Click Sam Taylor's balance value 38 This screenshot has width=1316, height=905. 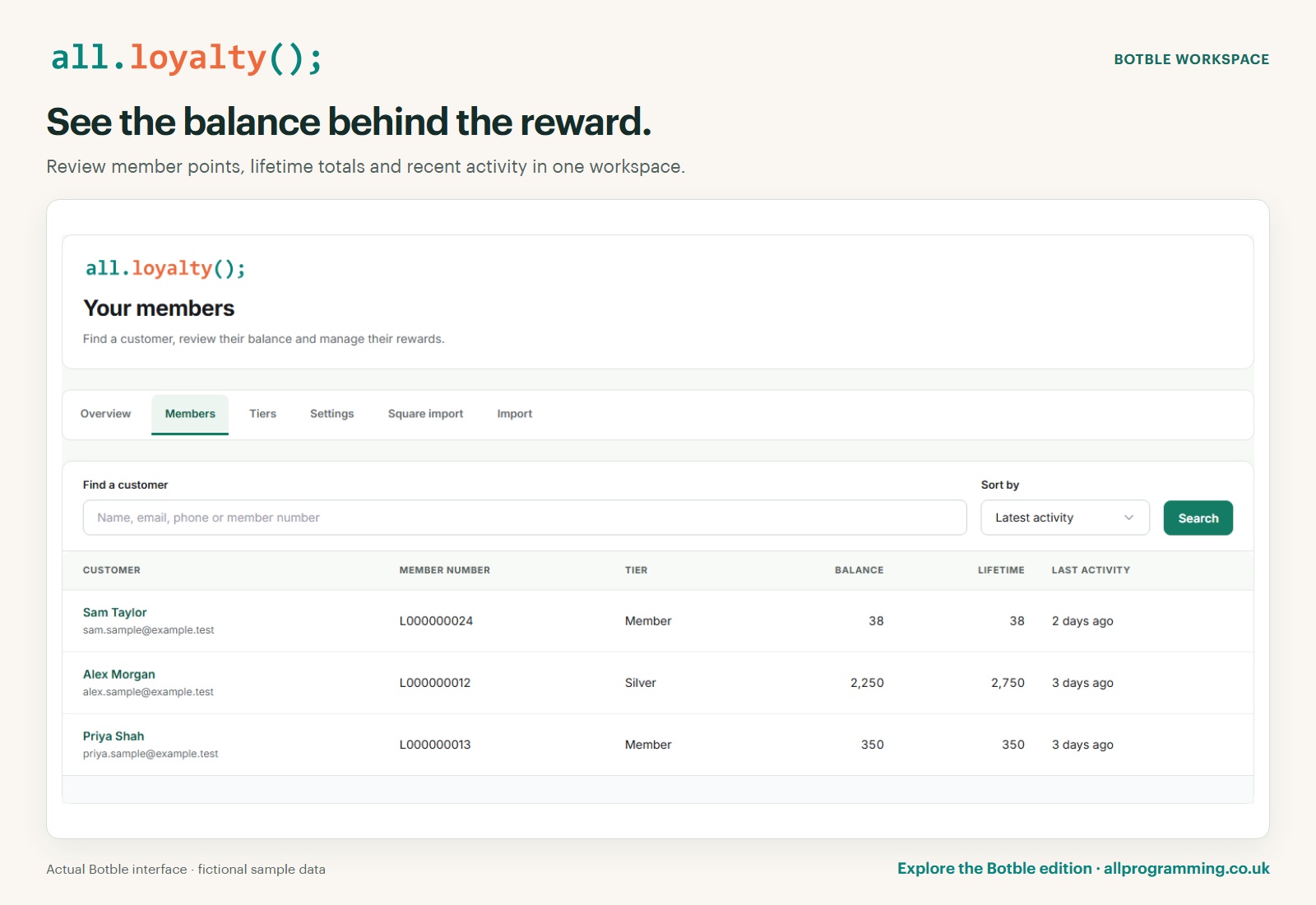876,621
